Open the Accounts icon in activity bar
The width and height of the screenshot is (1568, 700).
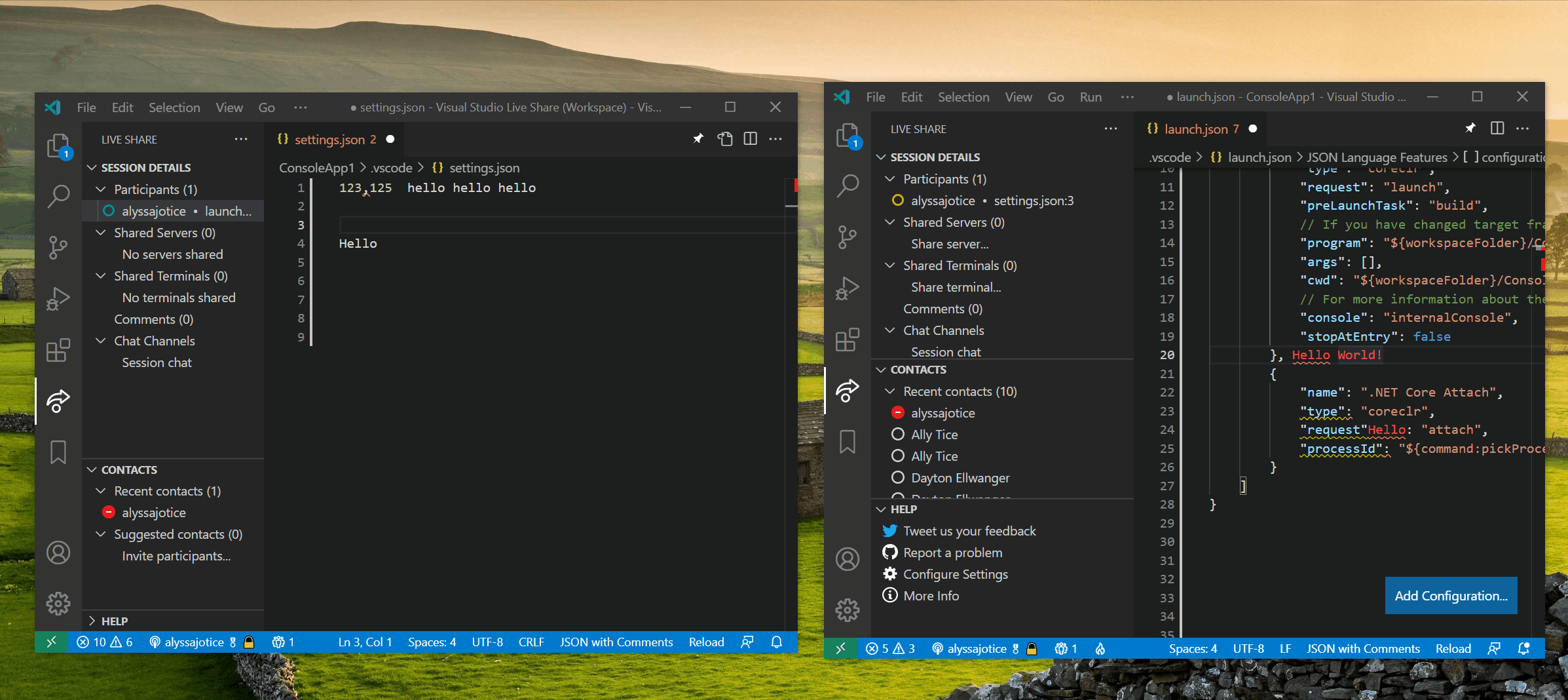tap(59, 553)
